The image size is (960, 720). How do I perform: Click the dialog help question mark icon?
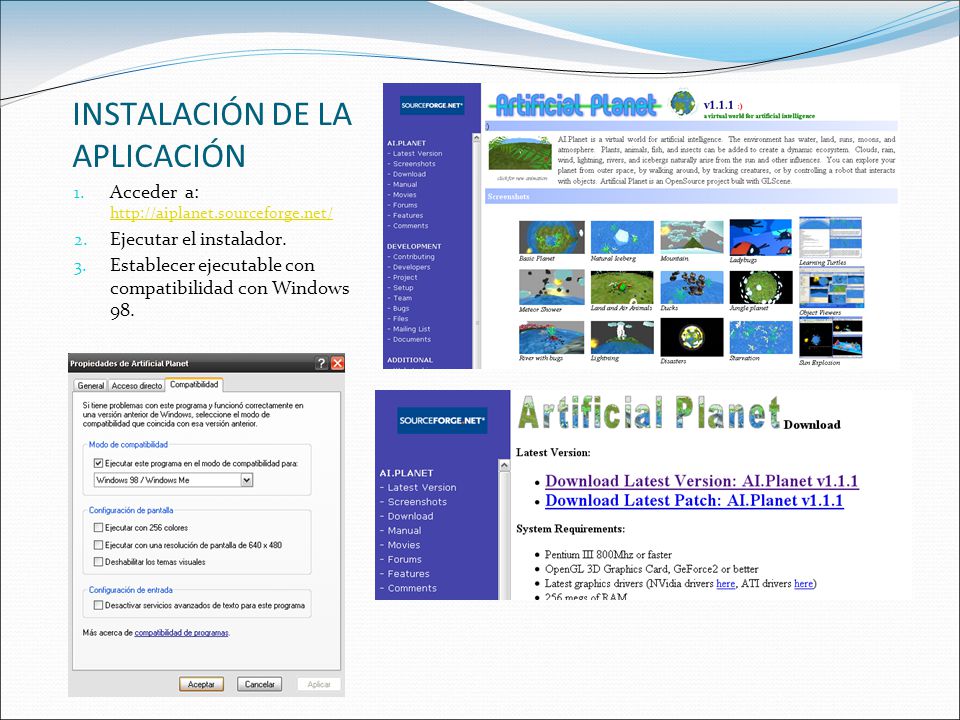pyautogui.click(x=321, y=363)
